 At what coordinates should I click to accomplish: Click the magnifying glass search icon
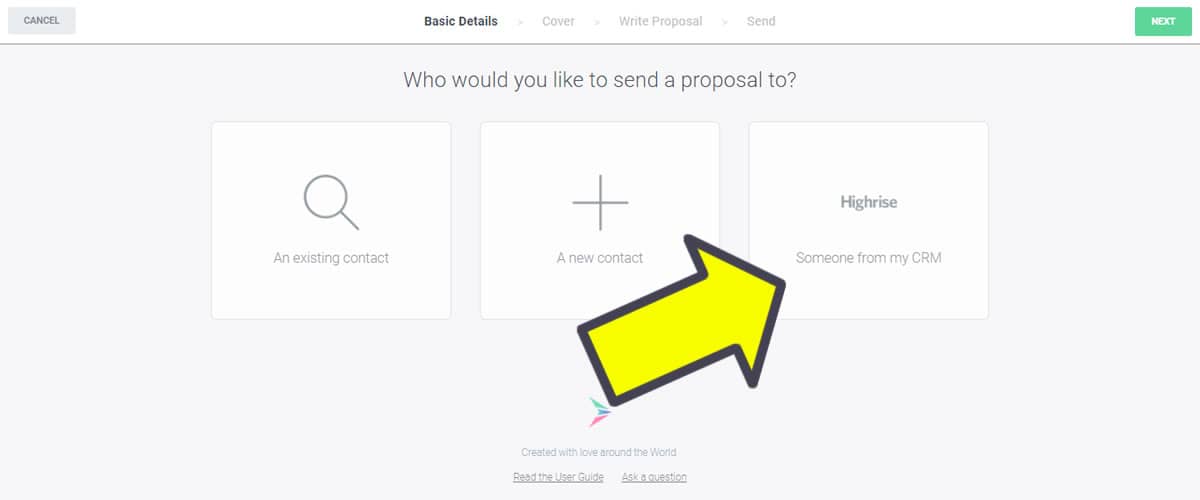[x=330, y=201]
